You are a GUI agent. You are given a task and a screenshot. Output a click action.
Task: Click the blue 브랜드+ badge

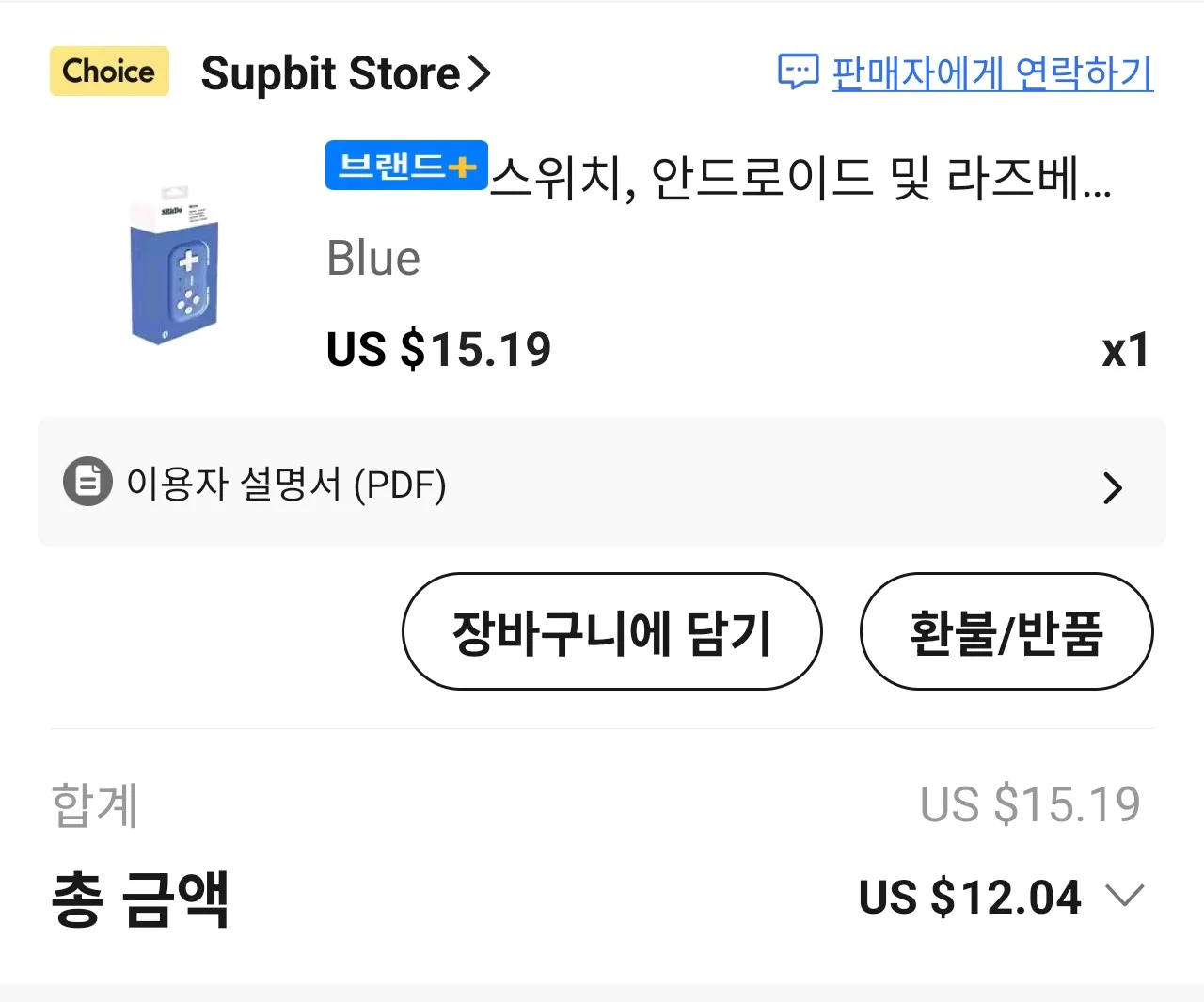406,166
